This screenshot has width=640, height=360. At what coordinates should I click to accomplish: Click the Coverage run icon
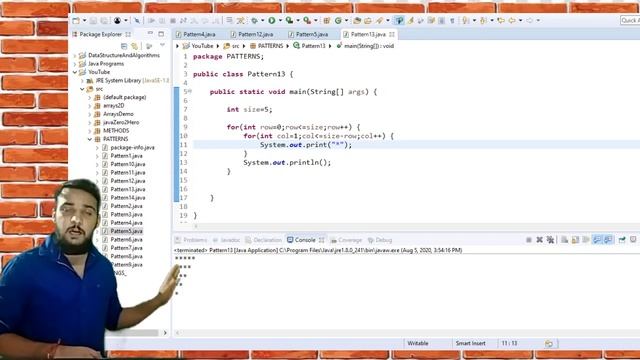(289, 20)
